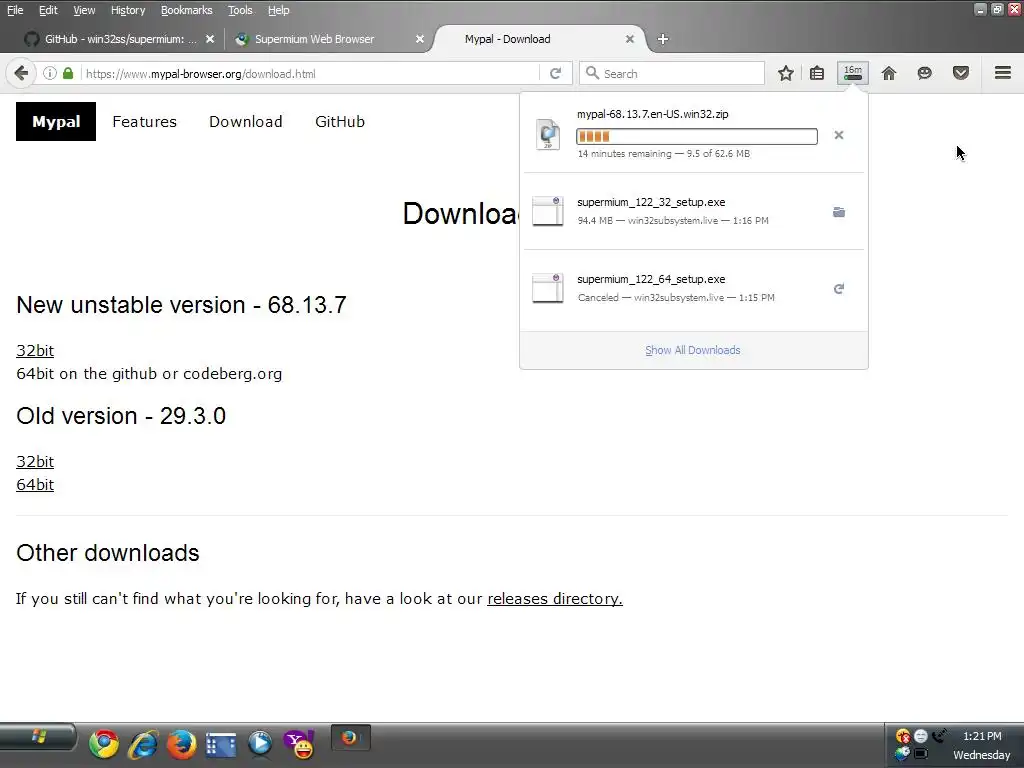1024x768 pixels.
Task: Open containing folder for supermium_122_32_setup.exe
Action: (839, 212)
